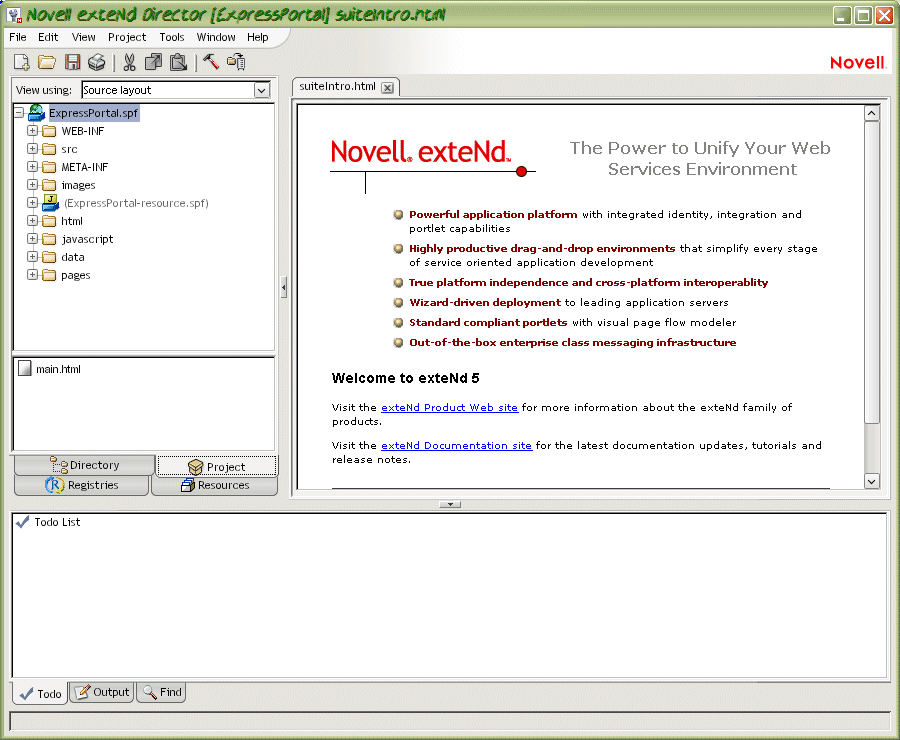This screenshot has height=740, width=900.
Task: Click the document scrollbar up arrow
Action: pos(871,113)
